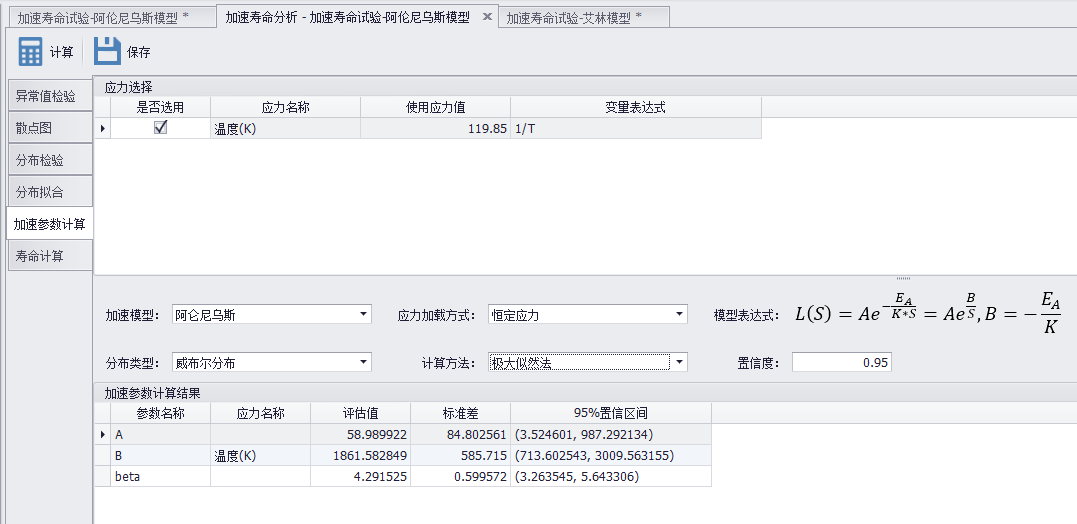
Task: Click 温度(K) in the B result row
Action: [x=260, y=455]
